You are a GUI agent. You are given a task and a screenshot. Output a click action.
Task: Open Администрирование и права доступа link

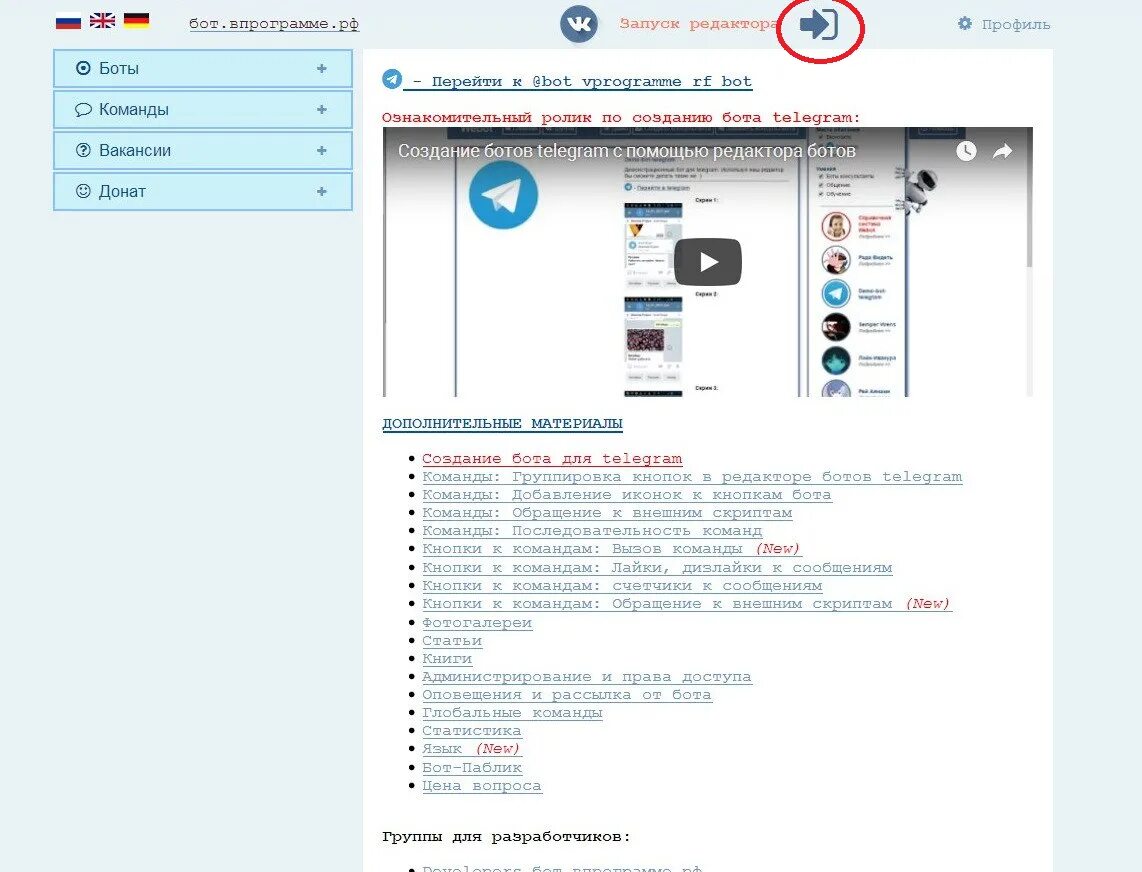586,677
